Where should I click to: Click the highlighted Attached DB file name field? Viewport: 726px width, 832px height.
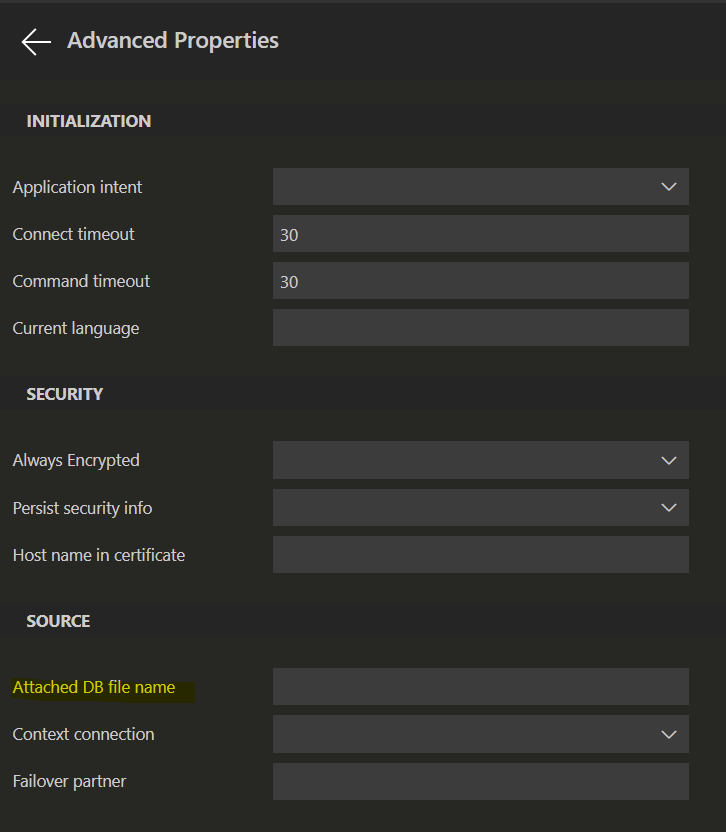tap(480, 686)
